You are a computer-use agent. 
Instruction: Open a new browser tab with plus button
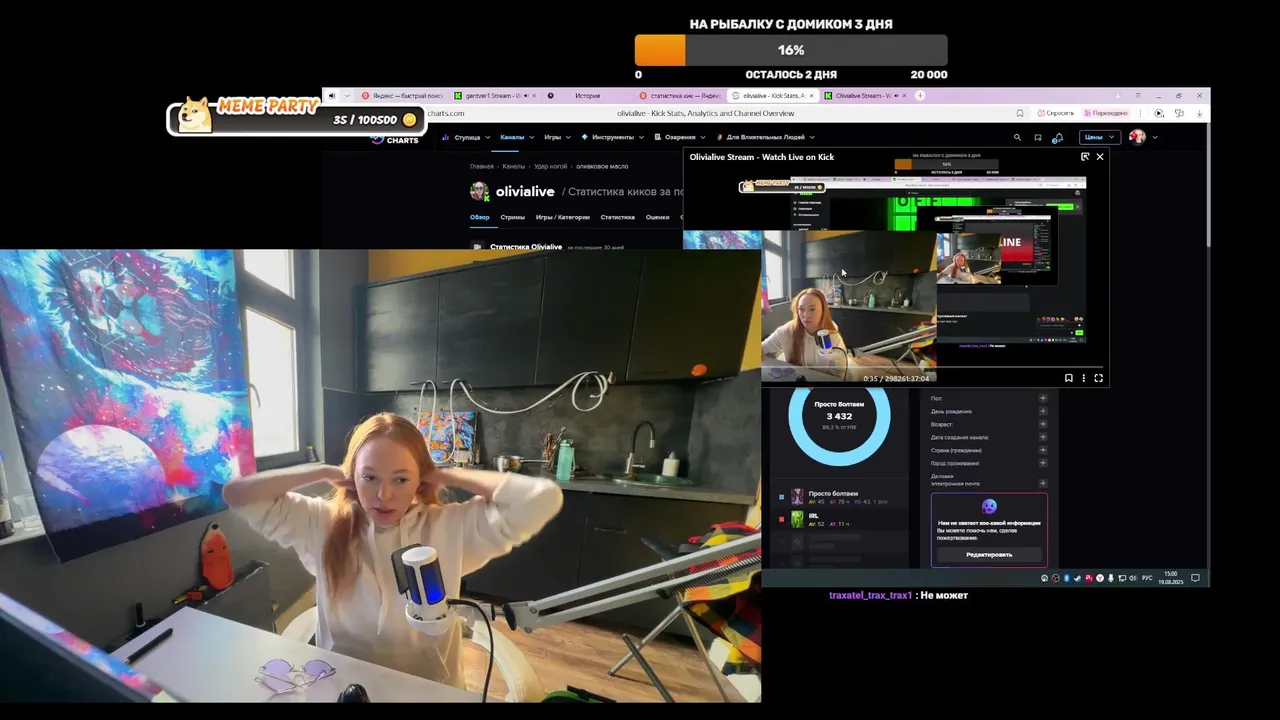920,96
